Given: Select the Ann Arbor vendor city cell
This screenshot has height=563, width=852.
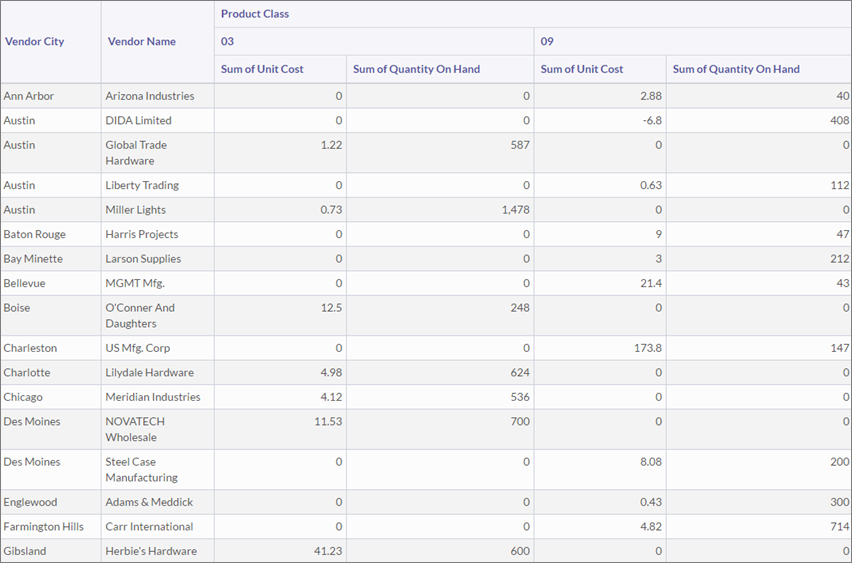Looking at the screenshot, I should (29, 96).
